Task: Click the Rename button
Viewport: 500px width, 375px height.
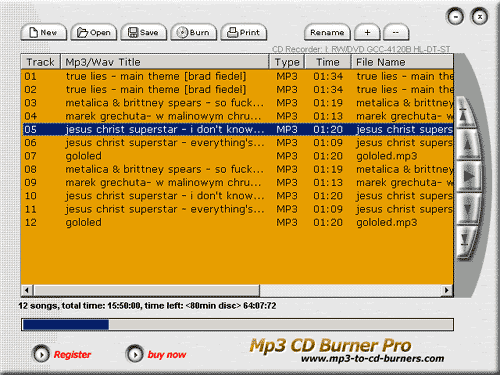Action: 327,32
